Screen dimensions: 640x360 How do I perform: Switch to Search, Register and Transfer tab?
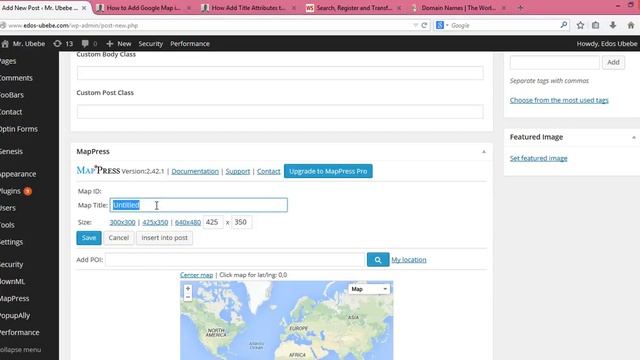[x=353, y=8]
